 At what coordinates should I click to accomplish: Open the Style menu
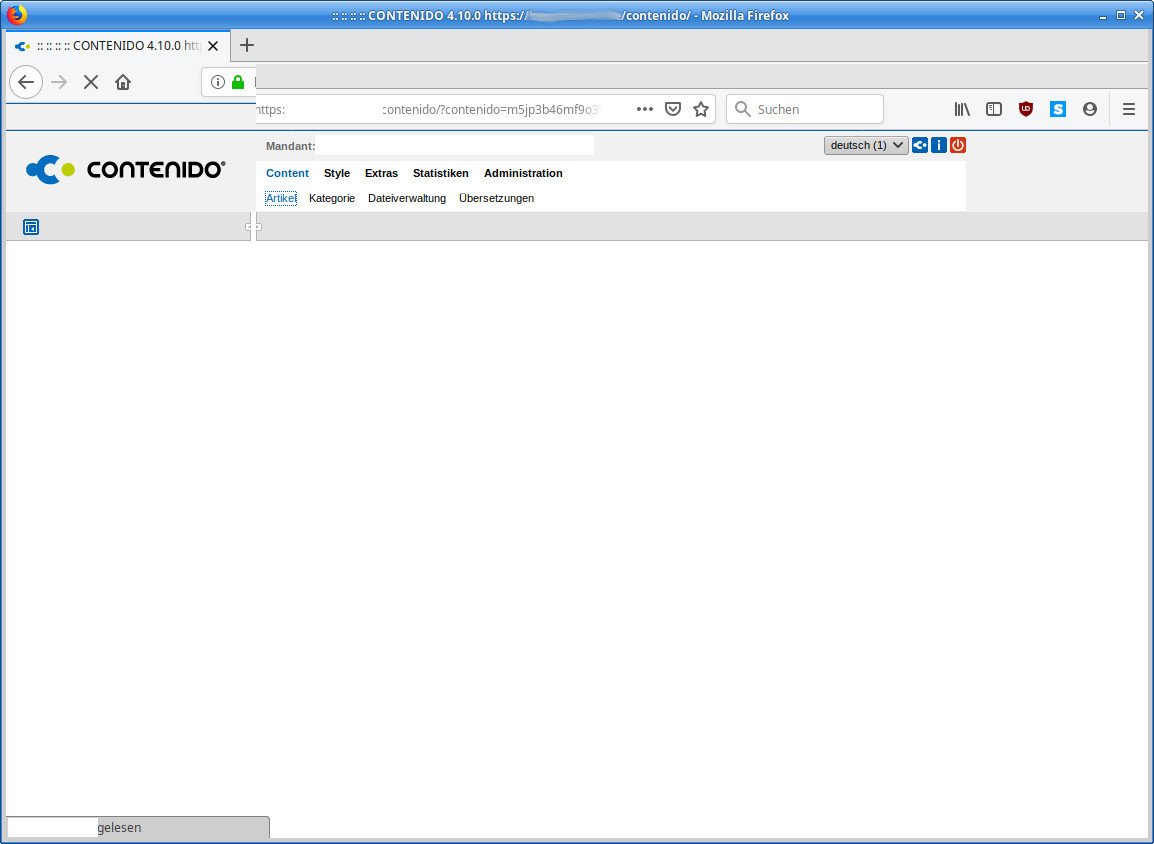coord(337,173)
